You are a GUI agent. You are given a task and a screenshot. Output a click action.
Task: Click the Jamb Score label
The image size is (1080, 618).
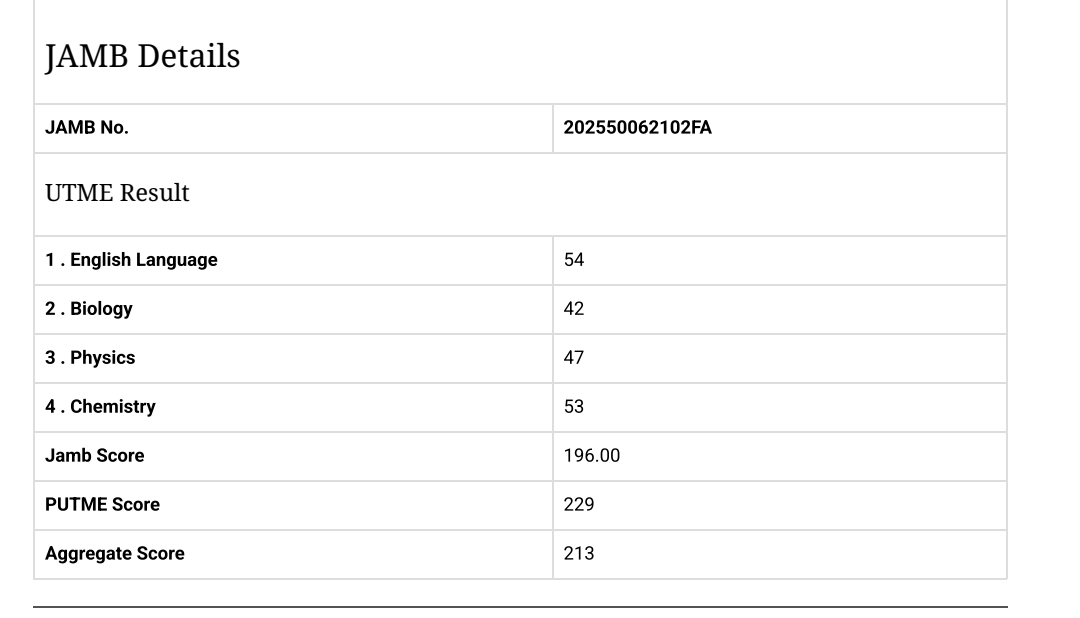tap(95, 456)
